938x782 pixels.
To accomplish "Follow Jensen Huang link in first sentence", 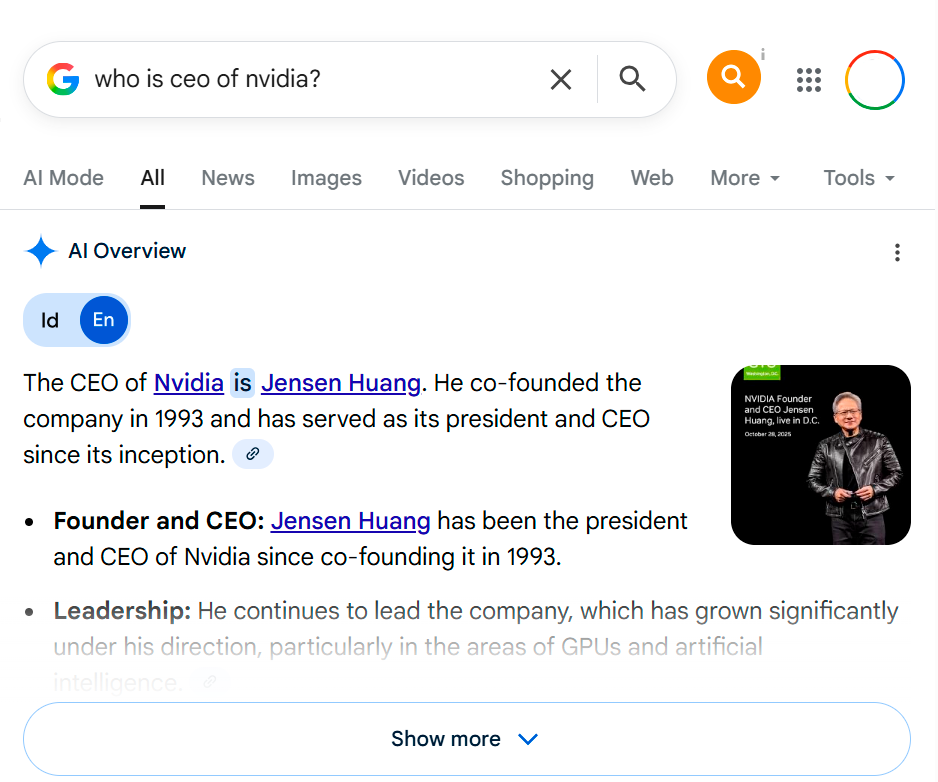I will click(341, 383).
